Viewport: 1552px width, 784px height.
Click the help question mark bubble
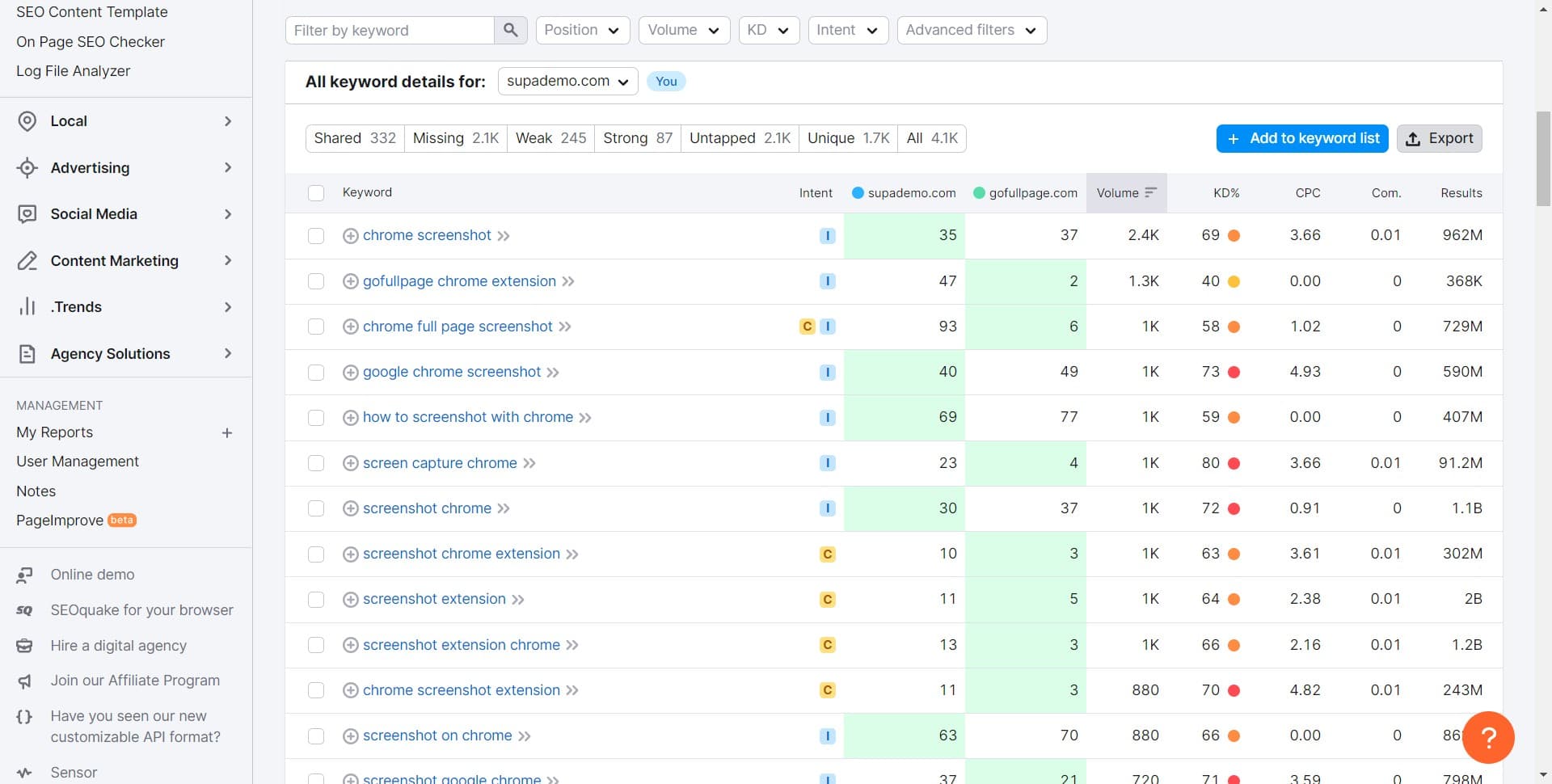1490,736
